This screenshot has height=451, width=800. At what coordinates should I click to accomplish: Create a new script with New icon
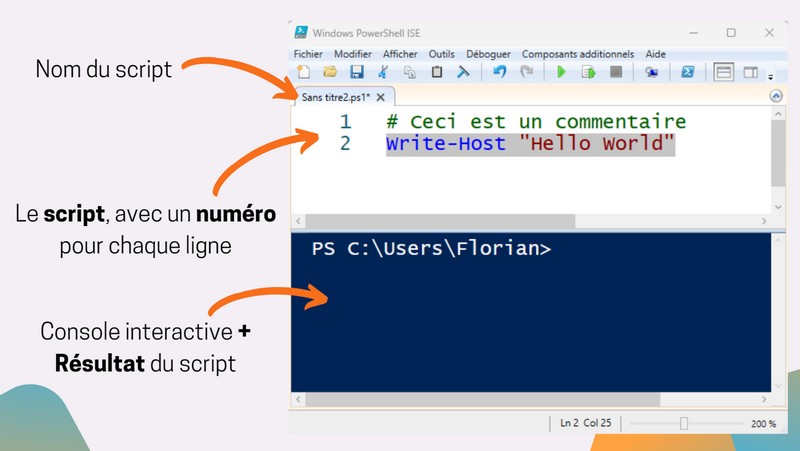tap(304, 72)
